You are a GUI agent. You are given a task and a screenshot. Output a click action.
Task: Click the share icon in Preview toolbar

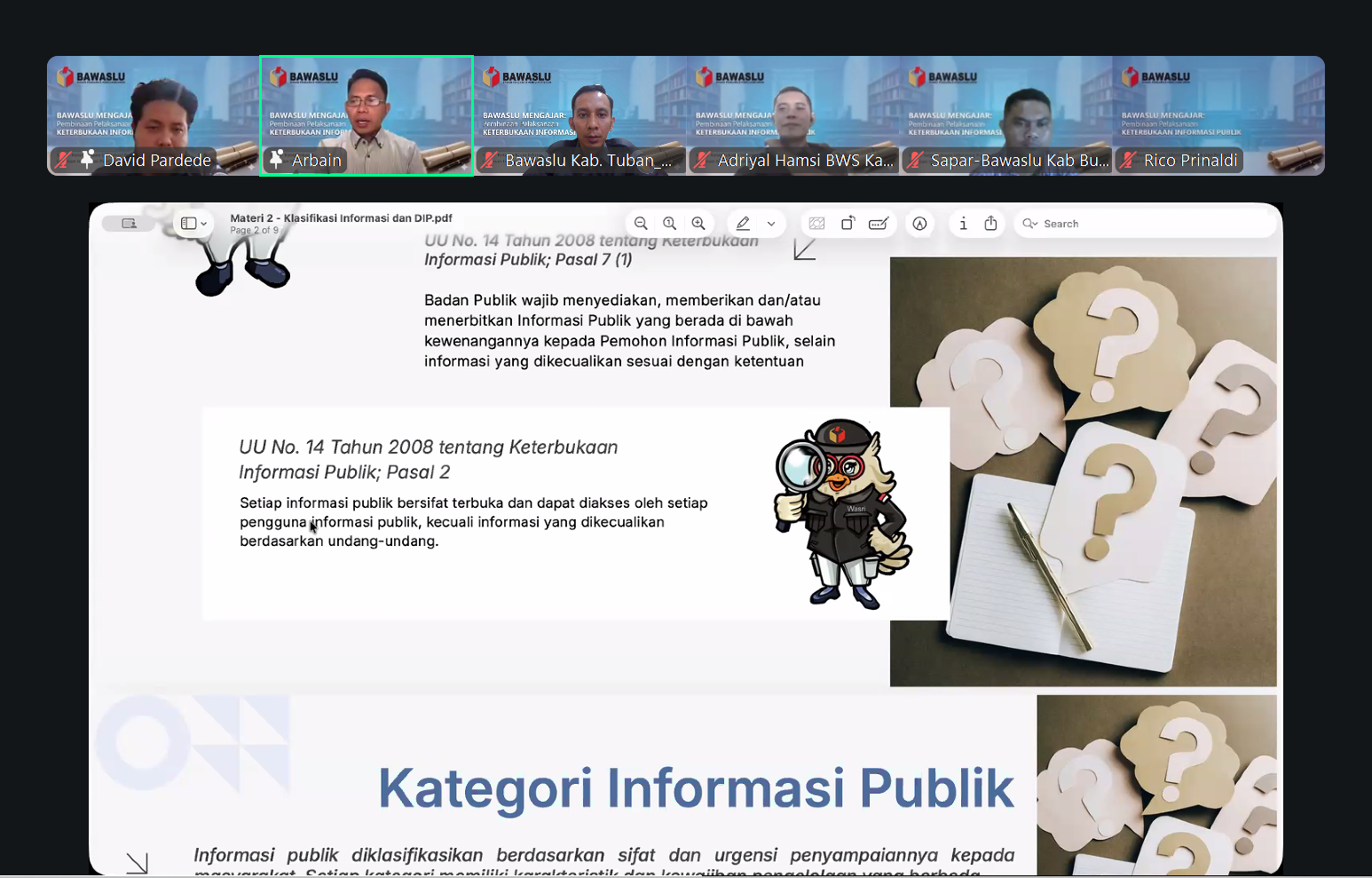tap(991, 224)
